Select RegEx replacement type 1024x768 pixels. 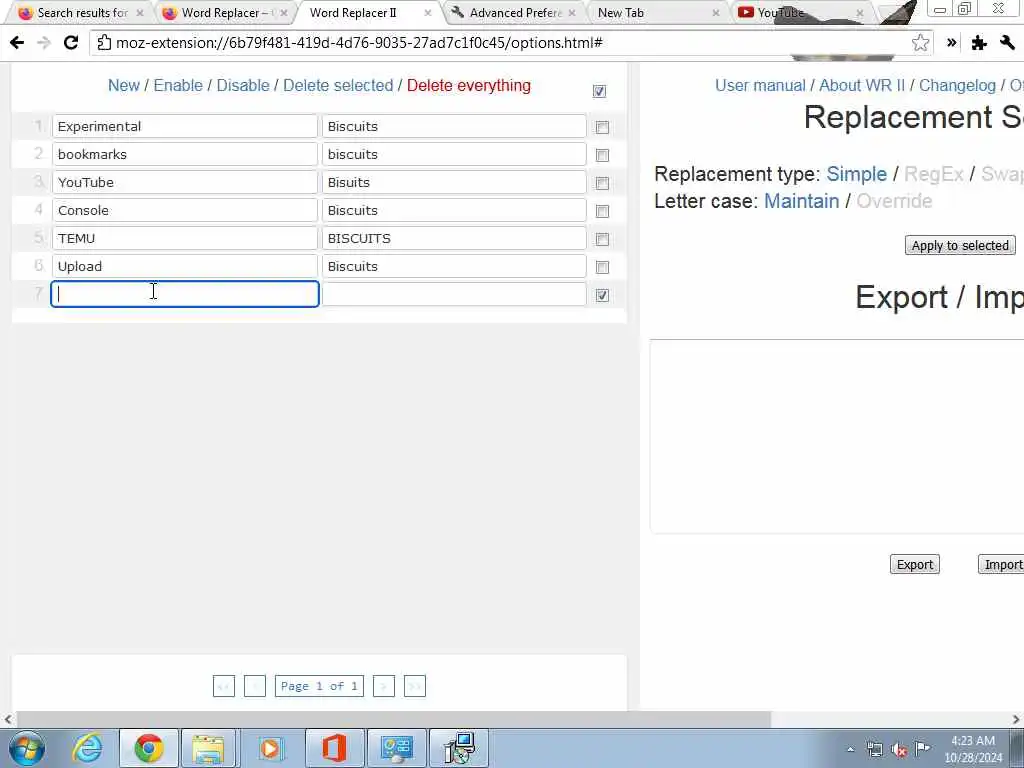coord(934,174)
